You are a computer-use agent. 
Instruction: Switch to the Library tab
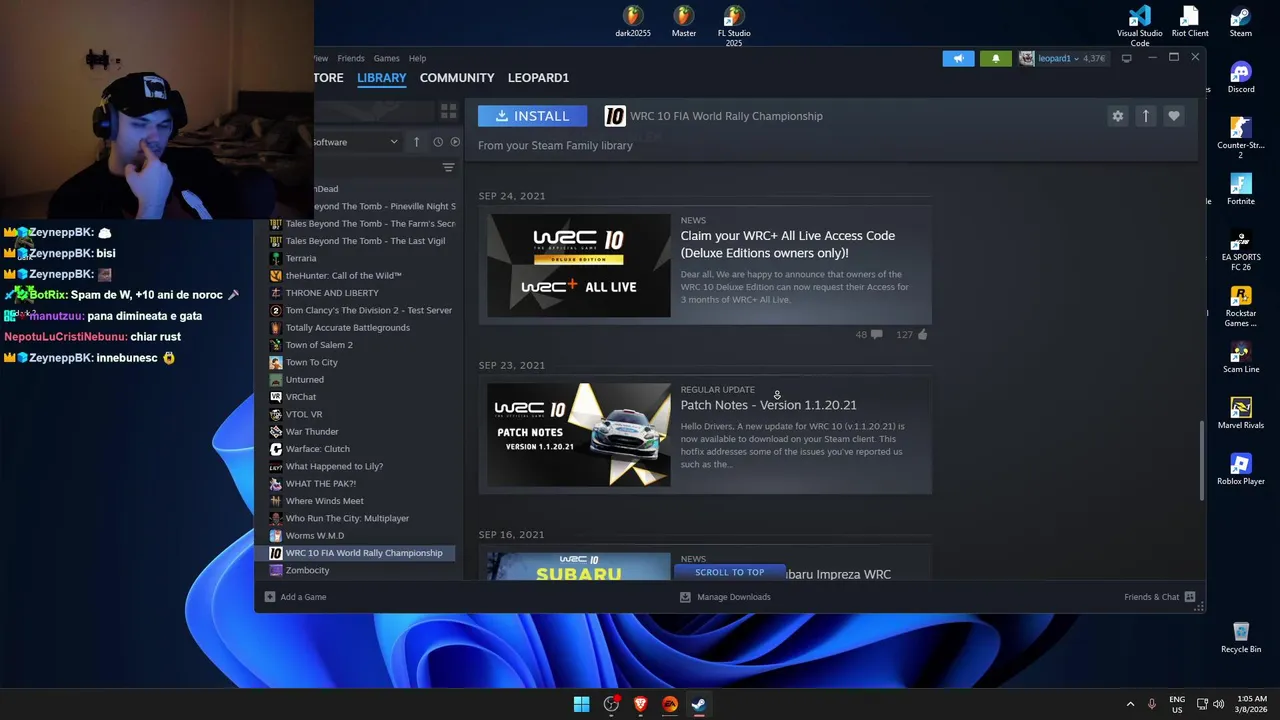(382, 78)
